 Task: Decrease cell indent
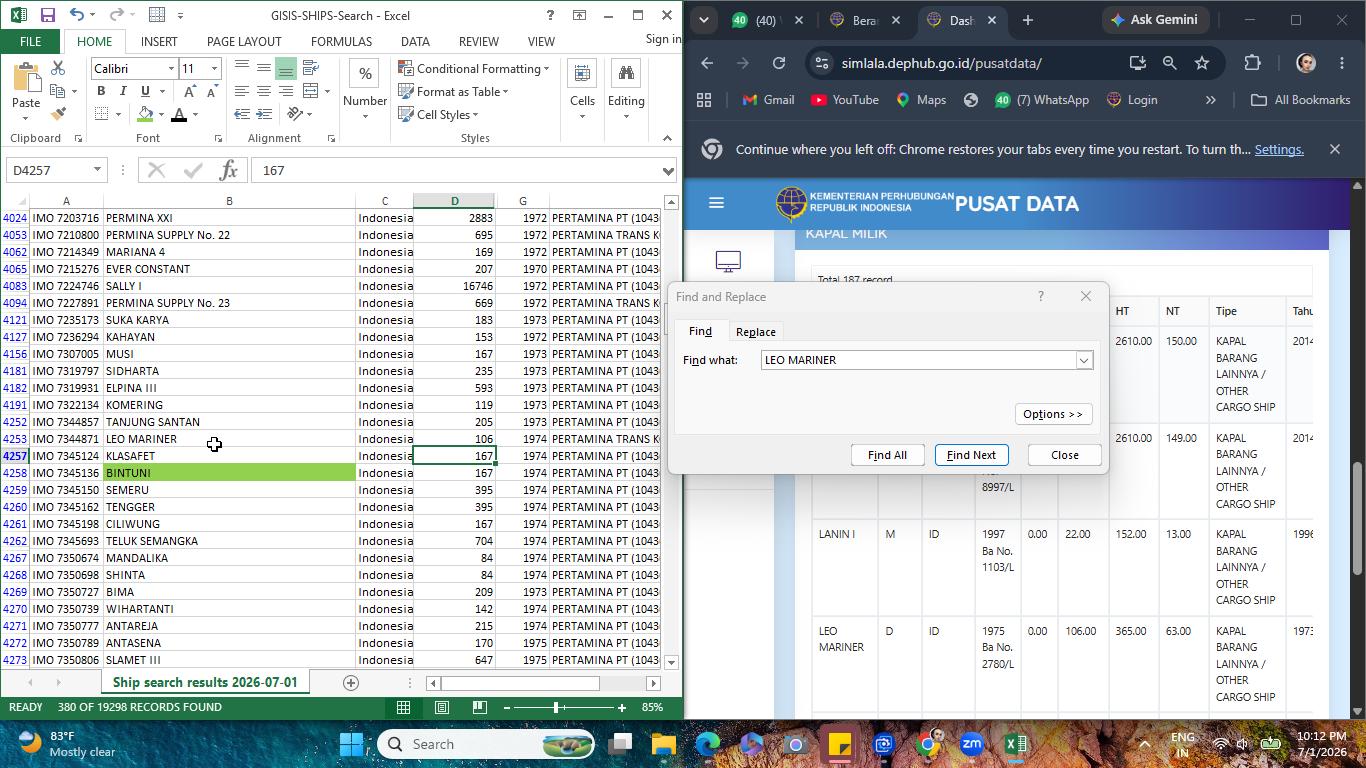(x=242, y=114)
